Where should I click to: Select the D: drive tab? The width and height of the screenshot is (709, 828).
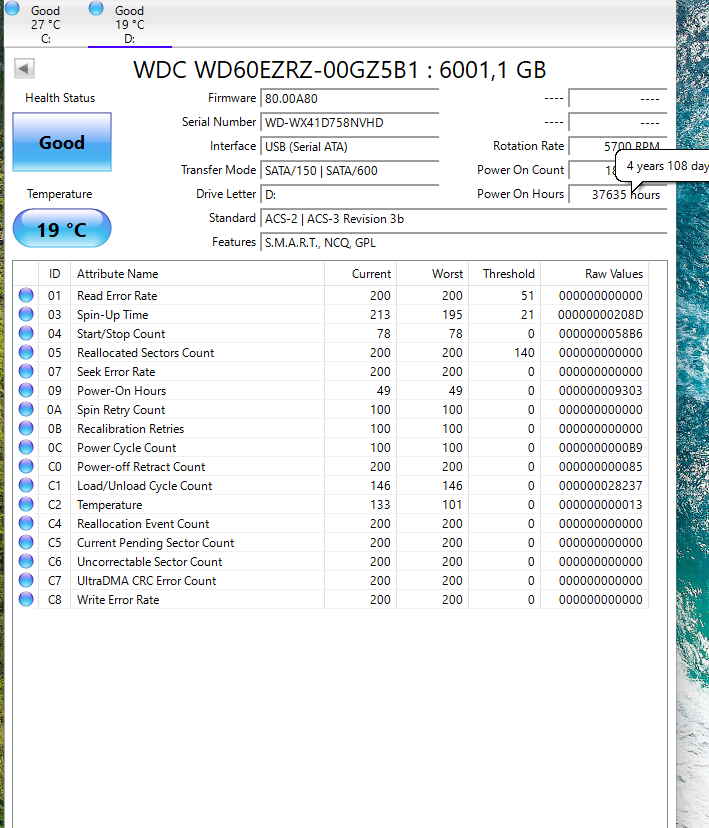[129, 24]
